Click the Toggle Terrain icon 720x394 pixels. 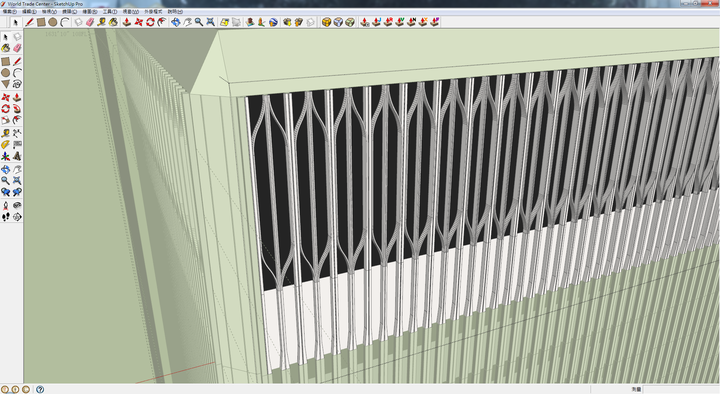pyautogui.click(x=236, y=22)
